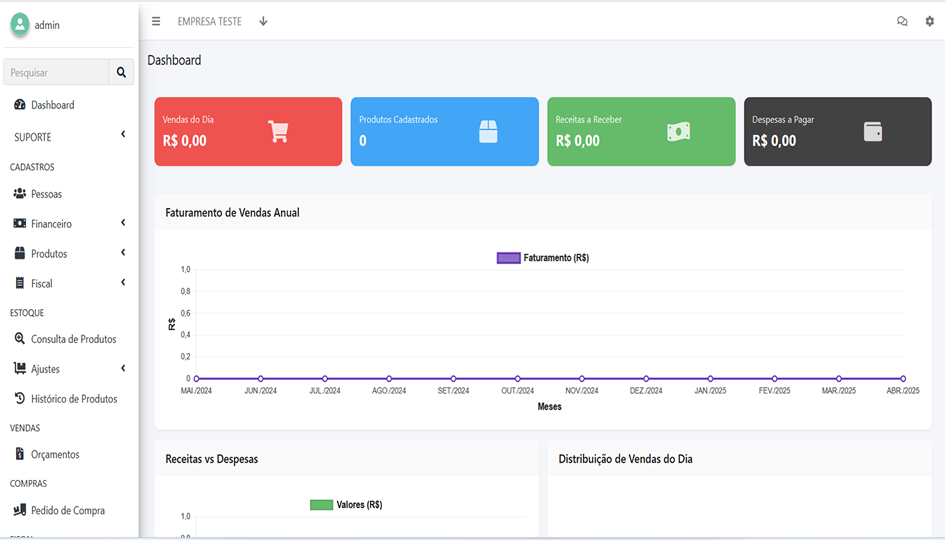Open the EMPRESA TESTE company dropdown arrow
This screenshot has width=945, height=540.
(x=263, y=21)
